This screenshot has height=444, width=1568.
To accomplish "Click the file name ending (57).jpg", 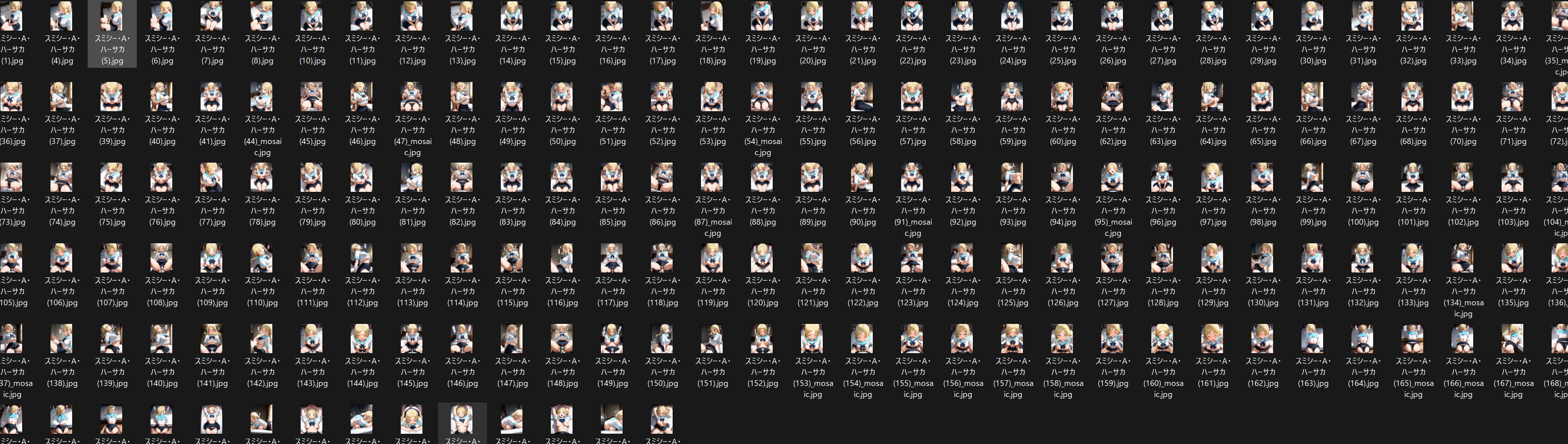I will pyautogui.click(x=913, y=130).
